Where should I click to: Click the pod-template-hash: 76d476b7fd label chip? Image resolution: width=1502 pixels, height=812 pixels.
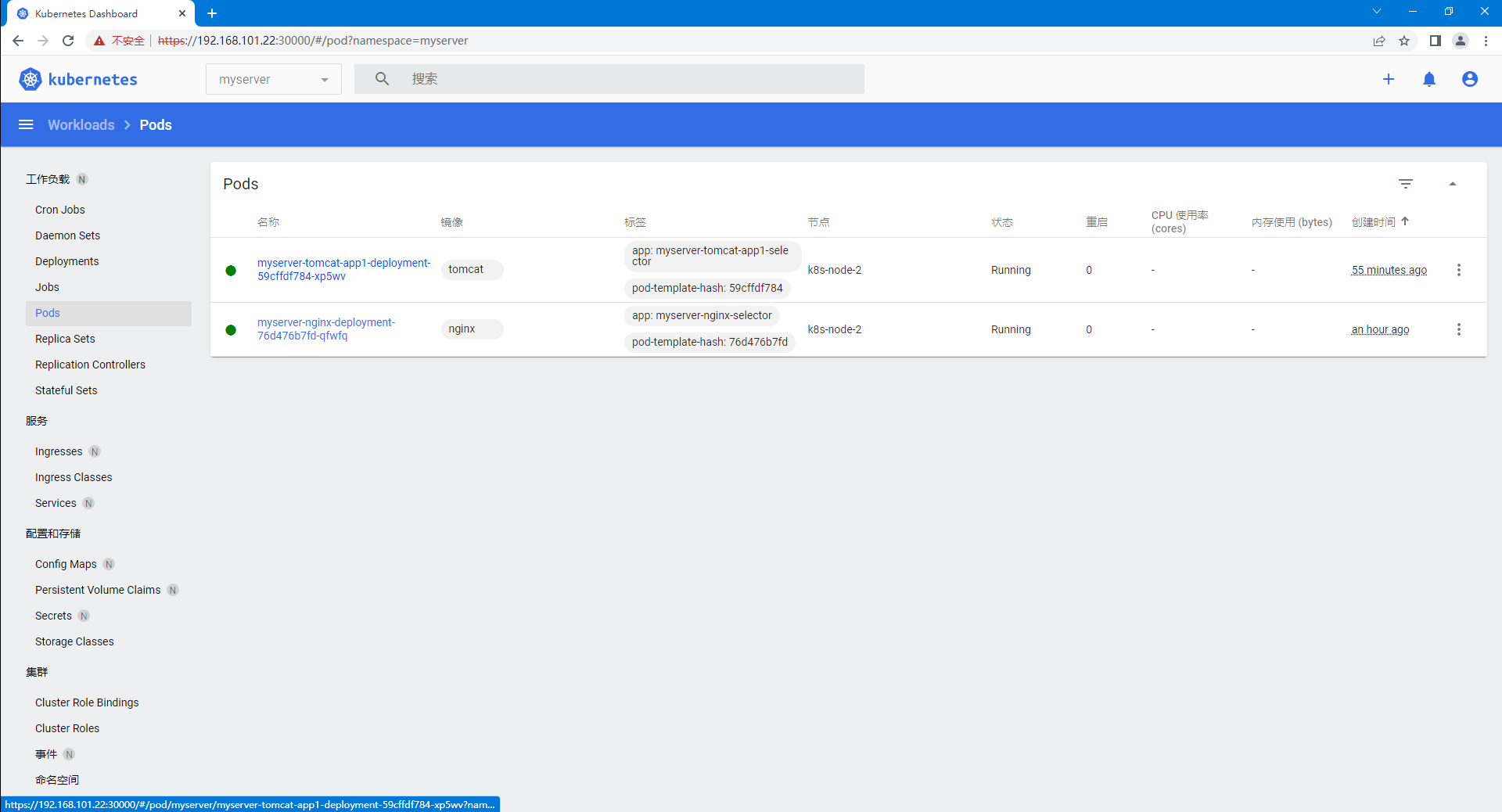tap(710, 343)
